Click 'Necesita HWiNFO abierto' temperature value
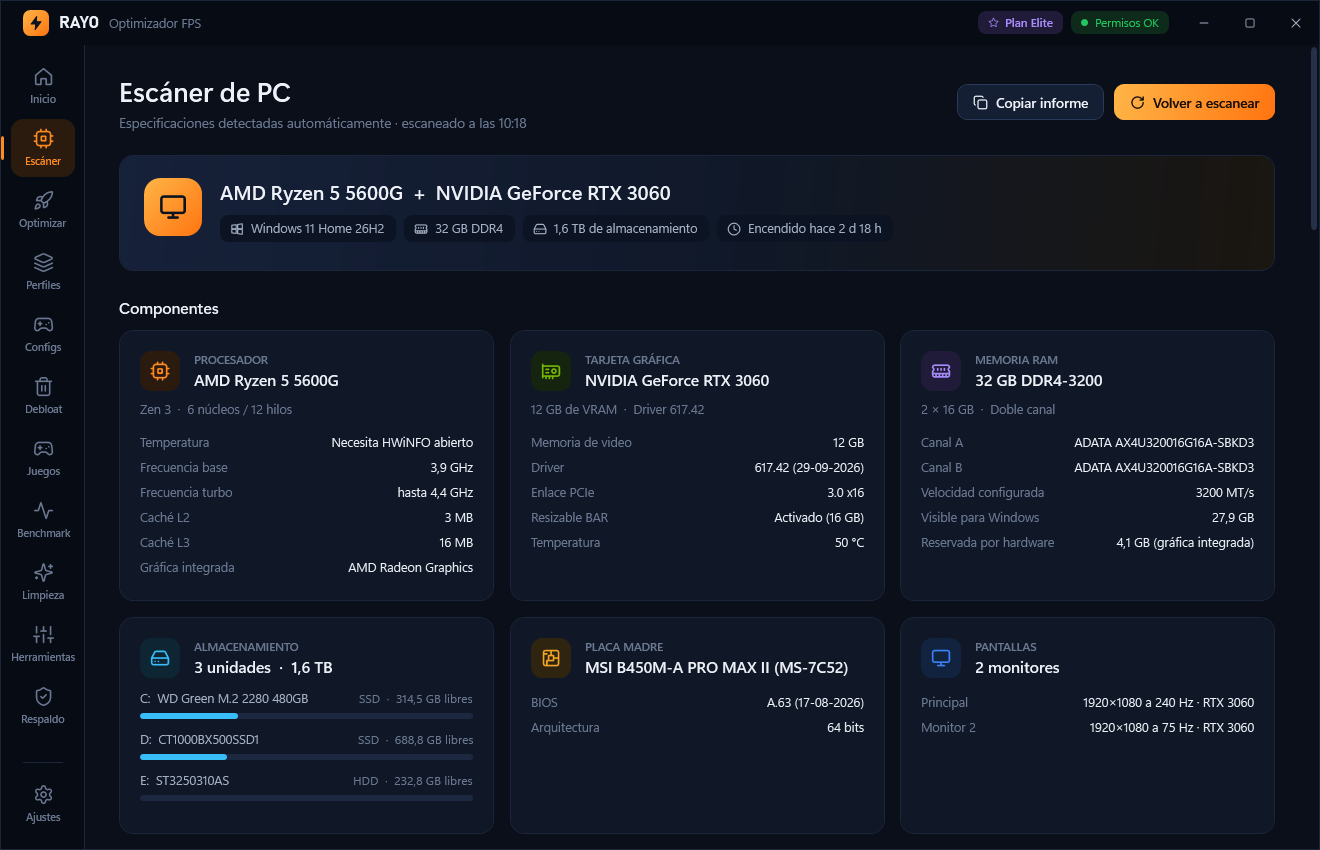Screen dimensions: 1320x850 pyautogui.click(x=402, y=443)
